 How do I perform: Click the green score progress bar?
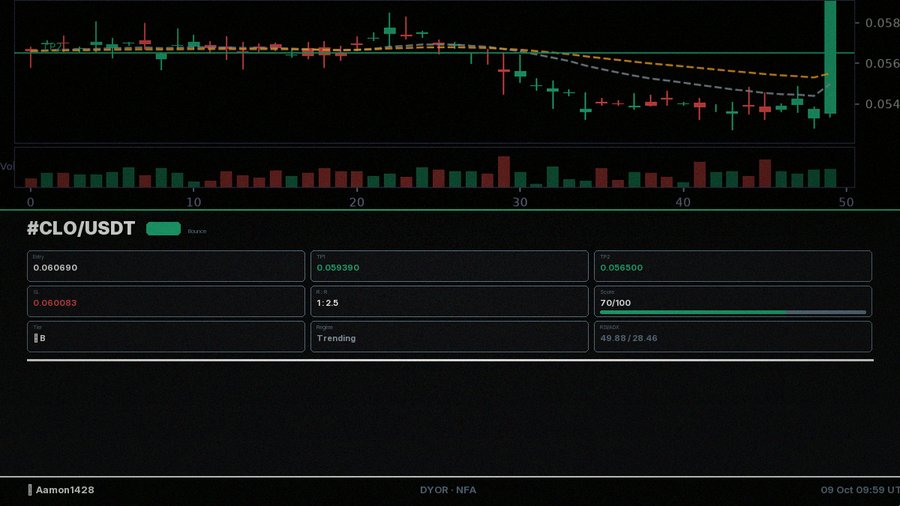click(733, 312)
